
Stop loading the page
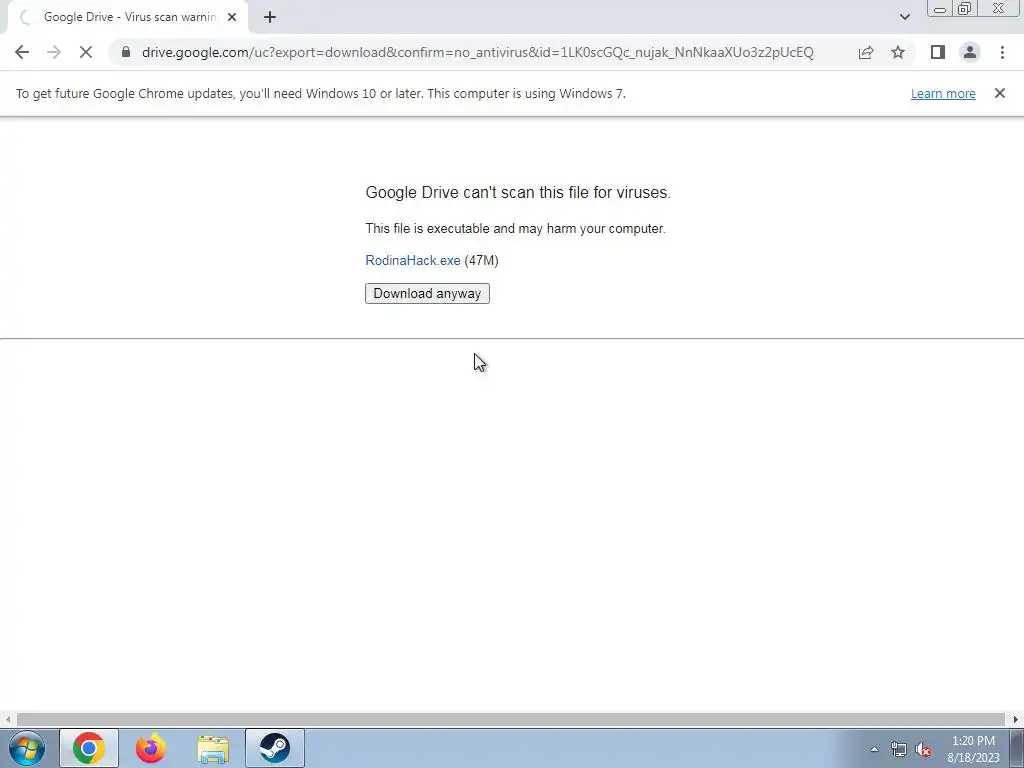86,52
